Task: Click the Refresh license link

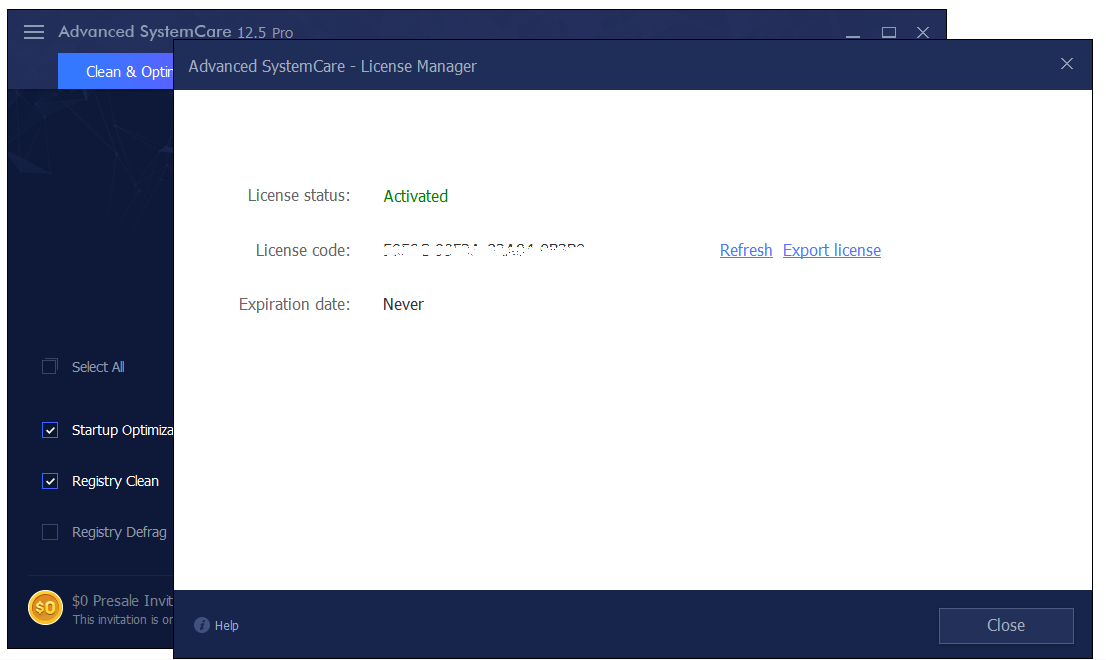Action: click(746, 250)
